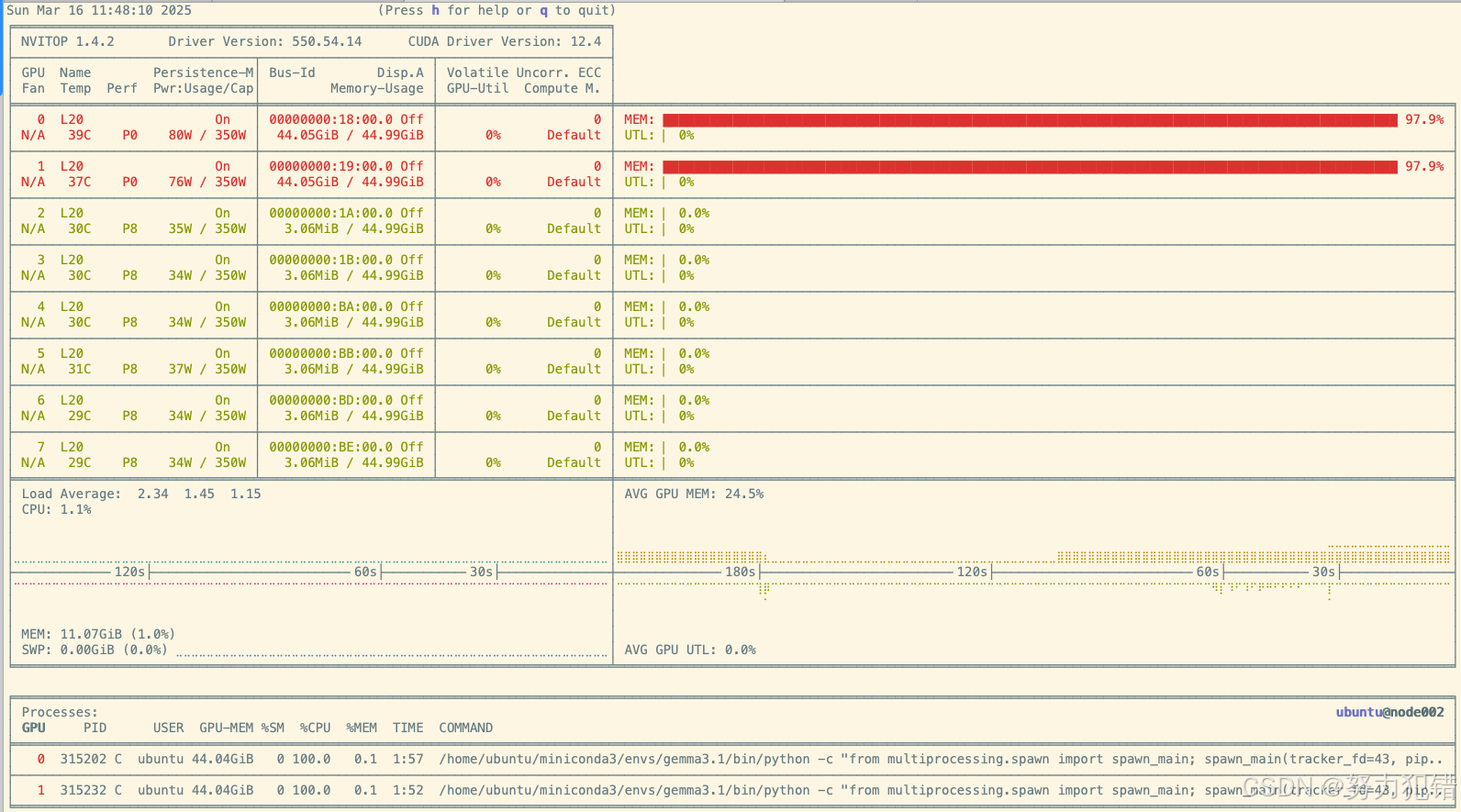Click GPU 2 bus ID 00000000:1A:00.0

tap(330, 213)
